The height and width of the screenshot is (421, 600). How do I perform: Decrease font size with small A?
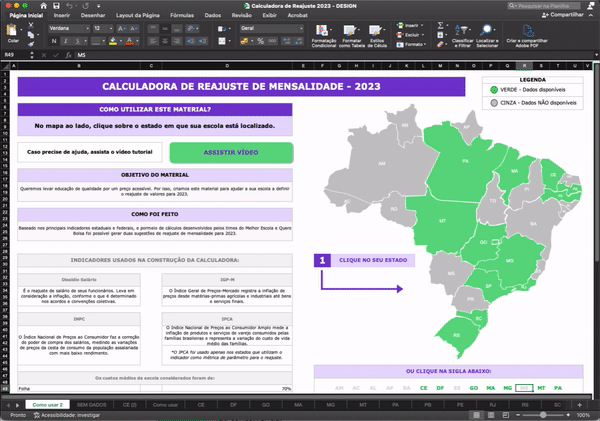134,28
